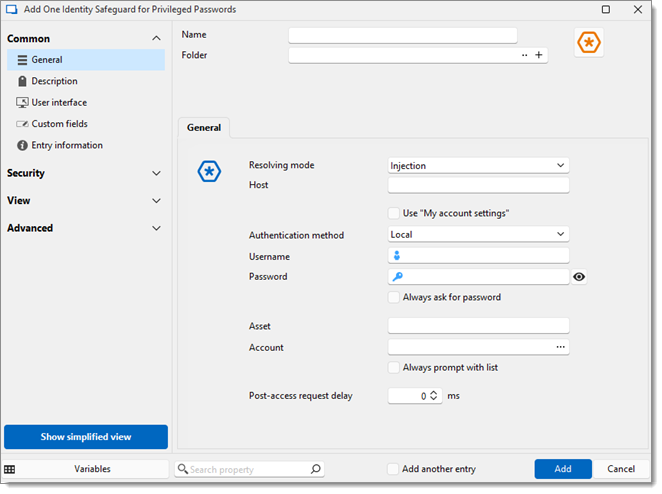Enable Use "My account settings" checkbox
This screenshot has width=662, height=494.
[x=393, y=213]
